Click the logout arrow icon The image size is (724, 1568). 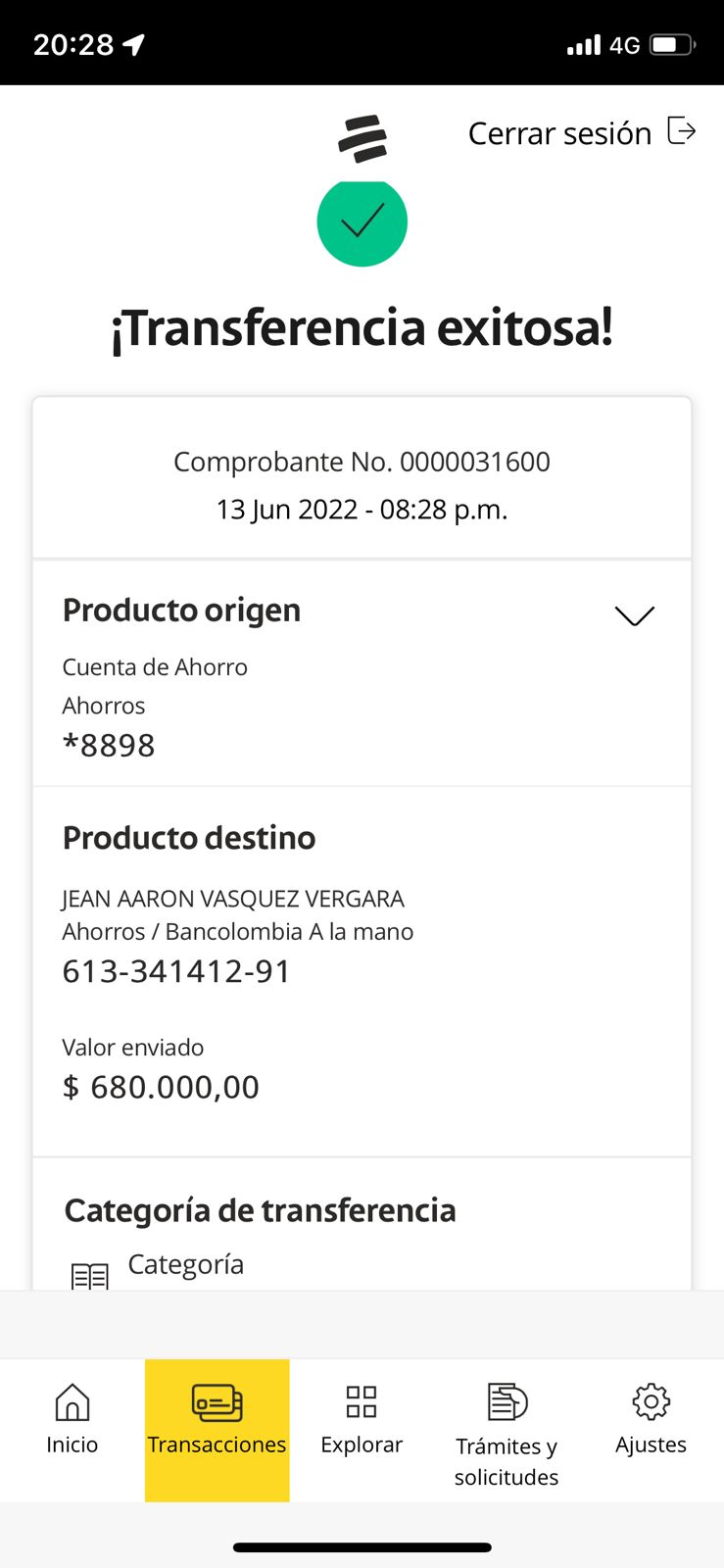click(681, 130)
